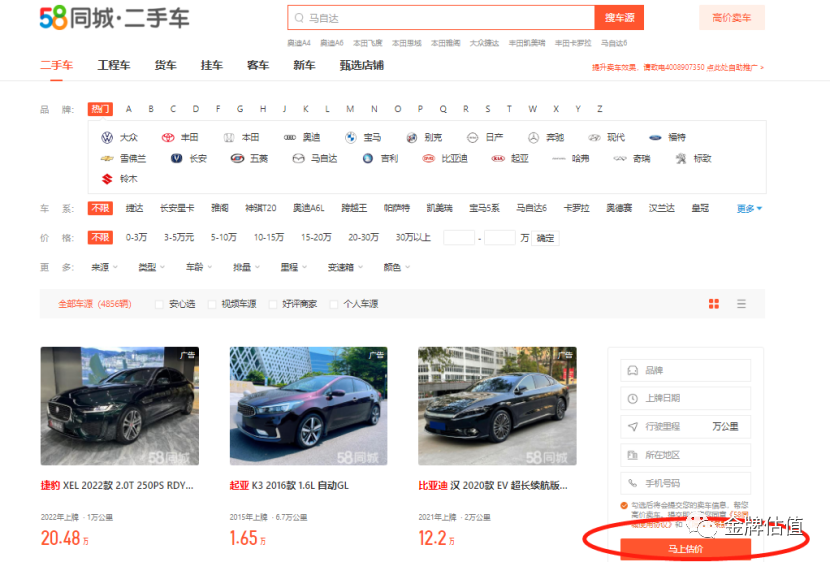This screenshot has height=562, width=830.
Task: Open the 捷豹 XEL car photo
Action: tap(120, 406)
